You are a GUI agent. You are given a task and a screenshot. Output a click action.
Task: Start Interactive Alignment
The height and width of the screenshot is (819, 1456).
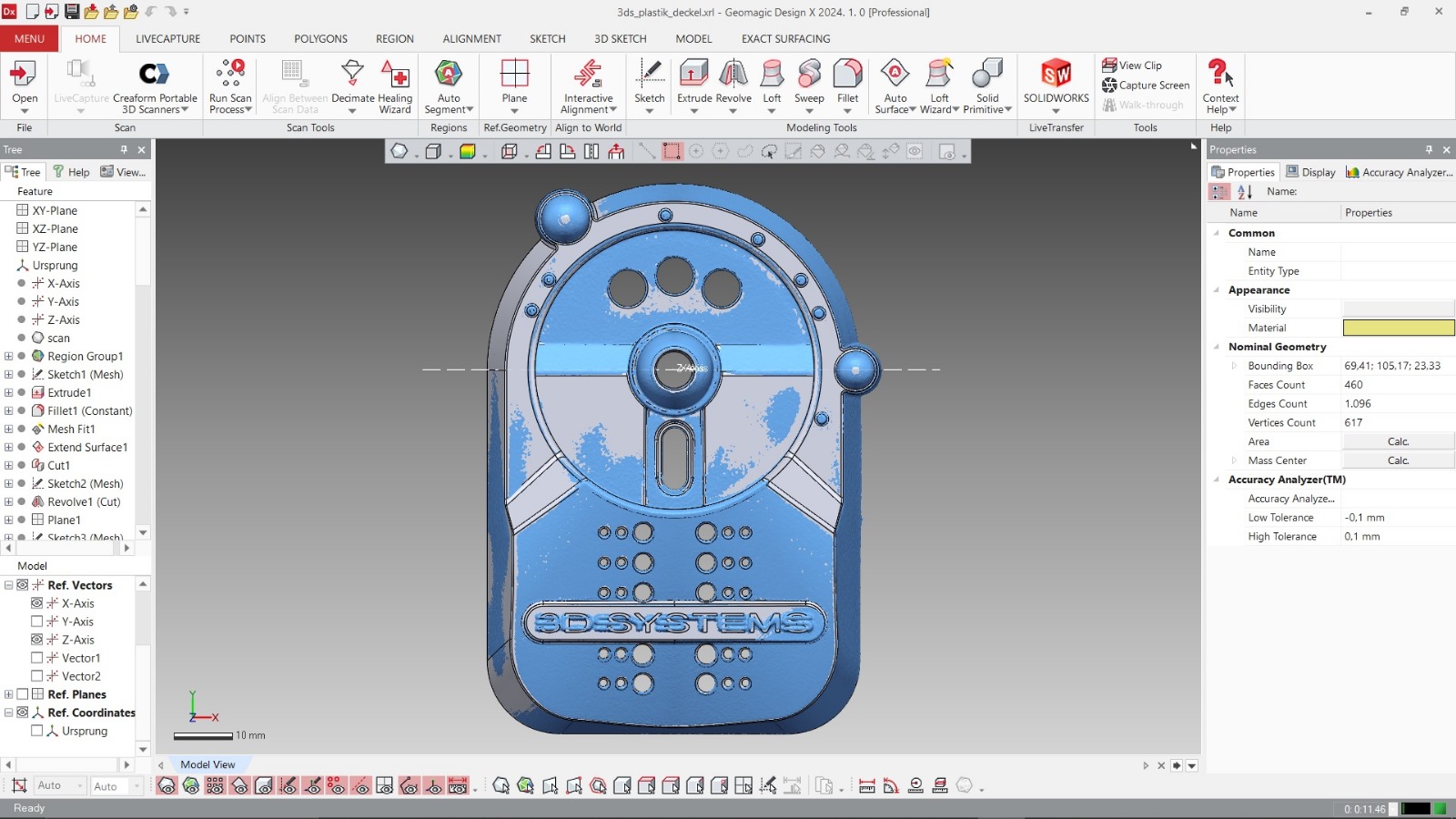588,86
